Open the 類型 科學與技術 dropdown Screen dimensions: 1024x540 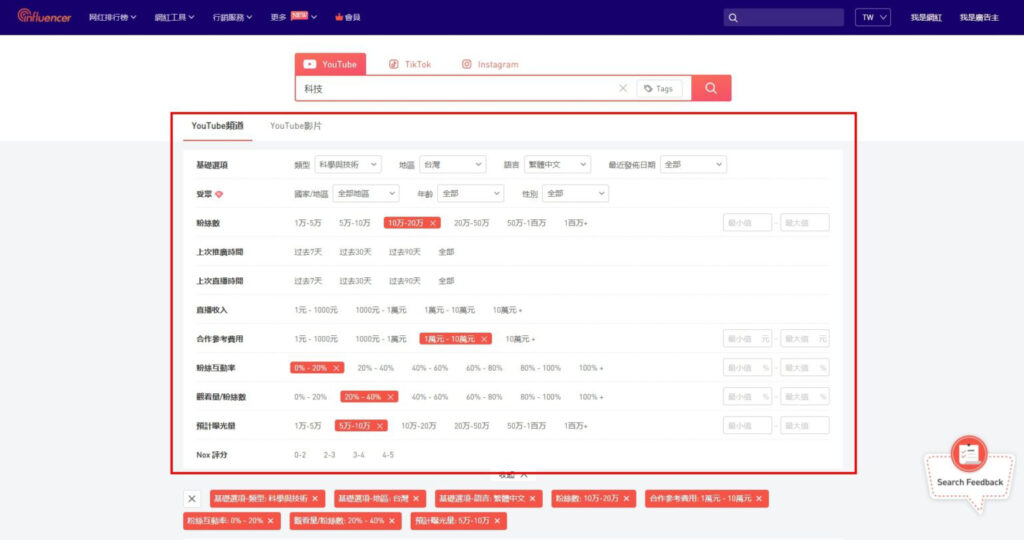pyautogui.click(x=348, y=164)
